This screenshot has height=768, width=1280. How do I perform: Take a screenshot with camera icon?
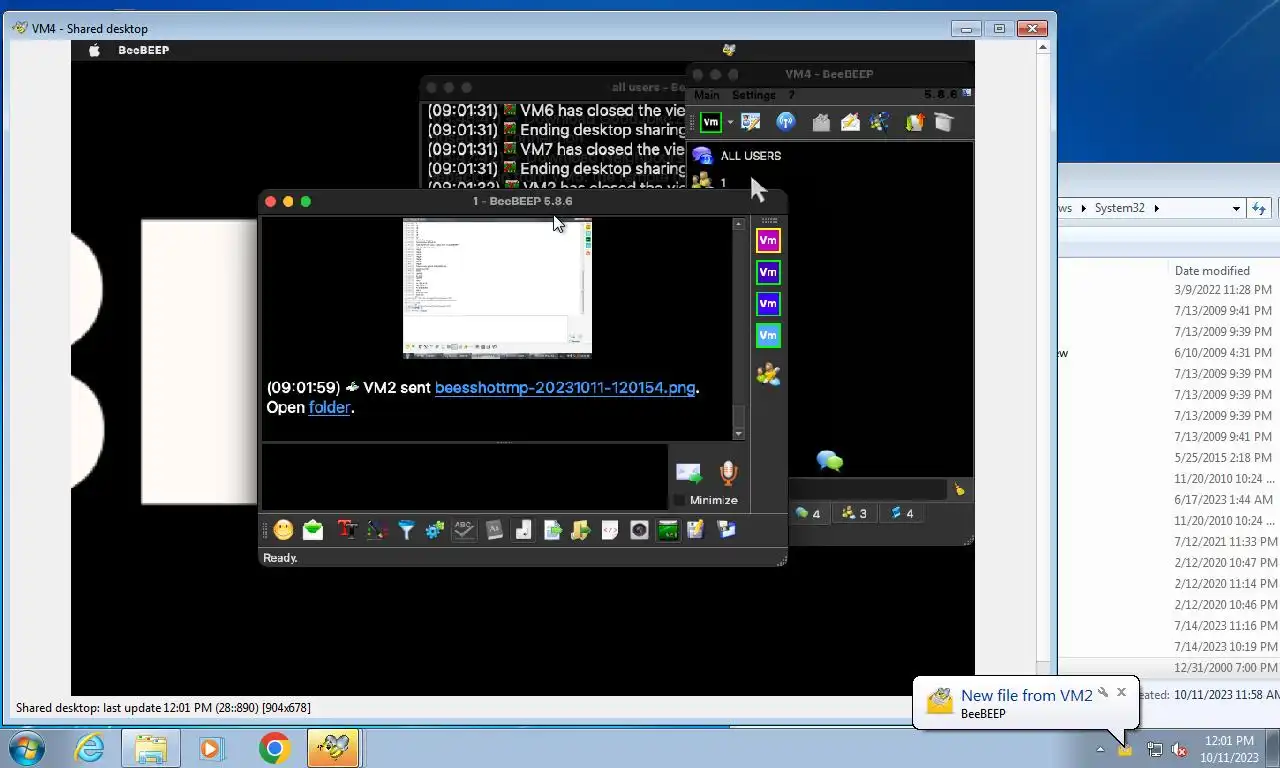point(639,530)
